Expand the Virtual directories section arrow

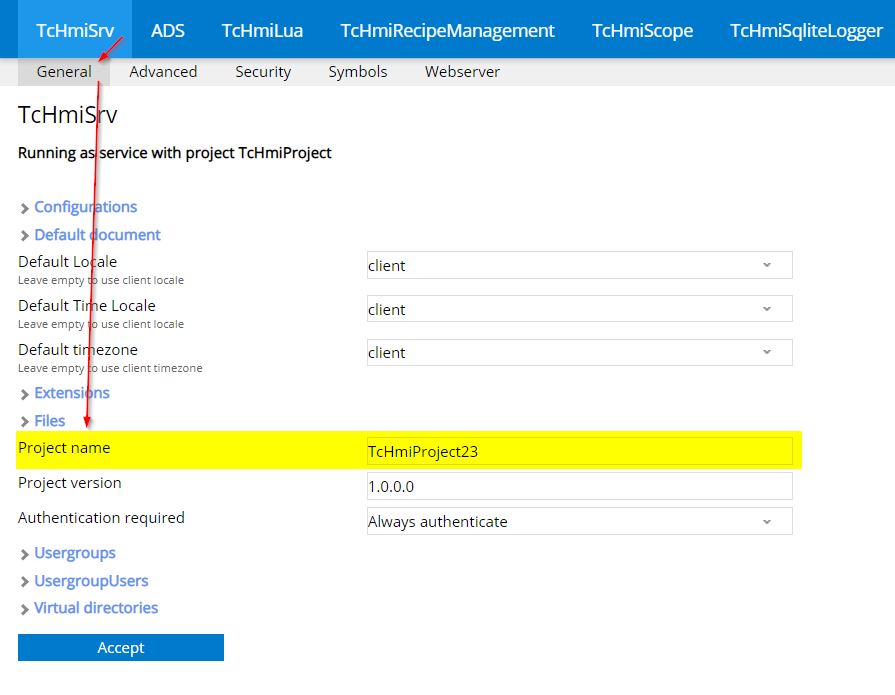click(25, 609)
